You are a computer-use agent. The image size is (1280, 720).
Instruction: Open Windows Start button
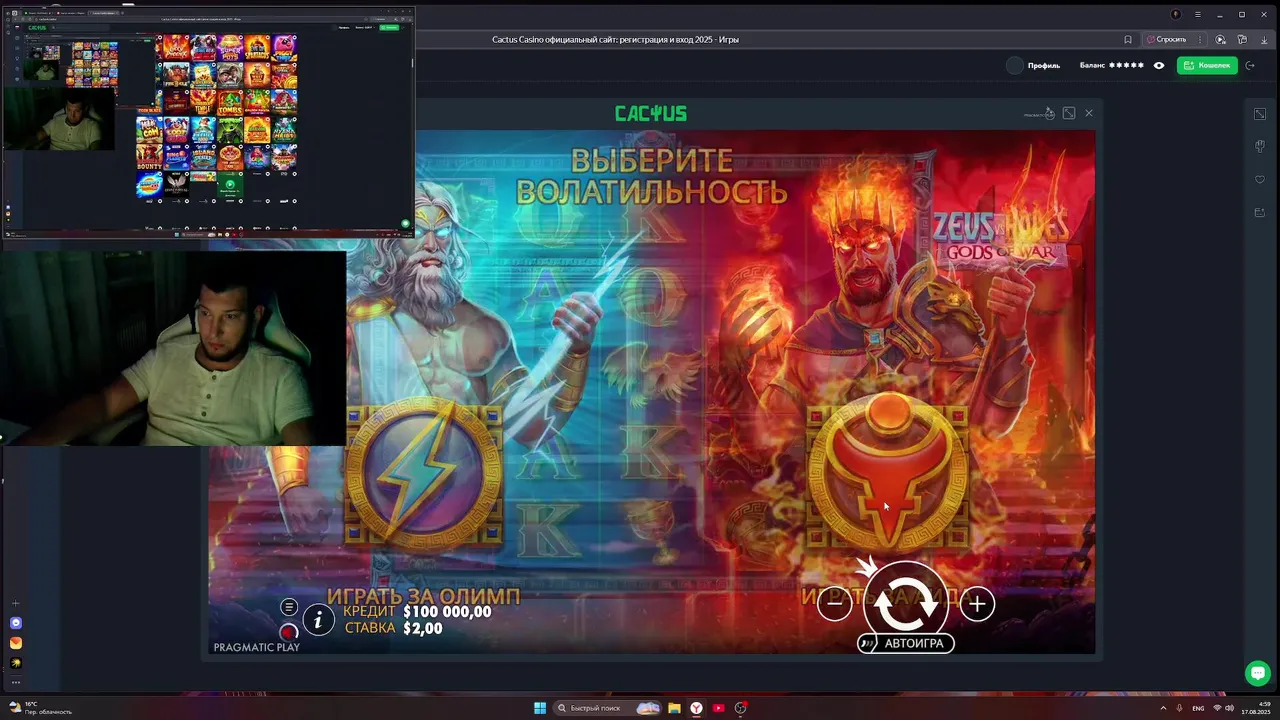(540, 708)
